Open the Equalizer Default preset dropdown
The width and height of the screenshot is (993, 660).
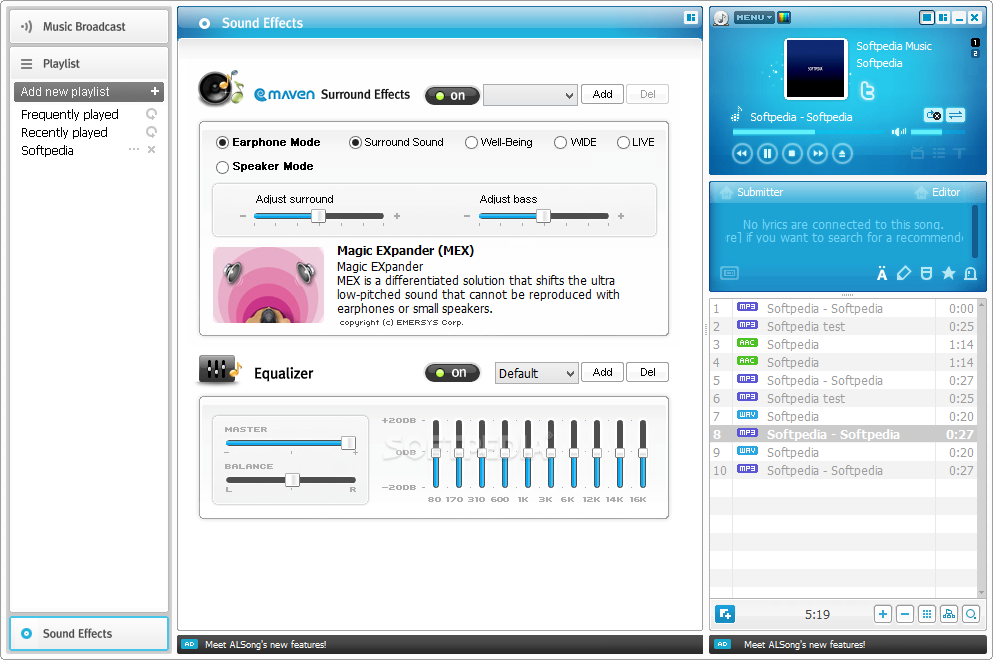[536, 373]
